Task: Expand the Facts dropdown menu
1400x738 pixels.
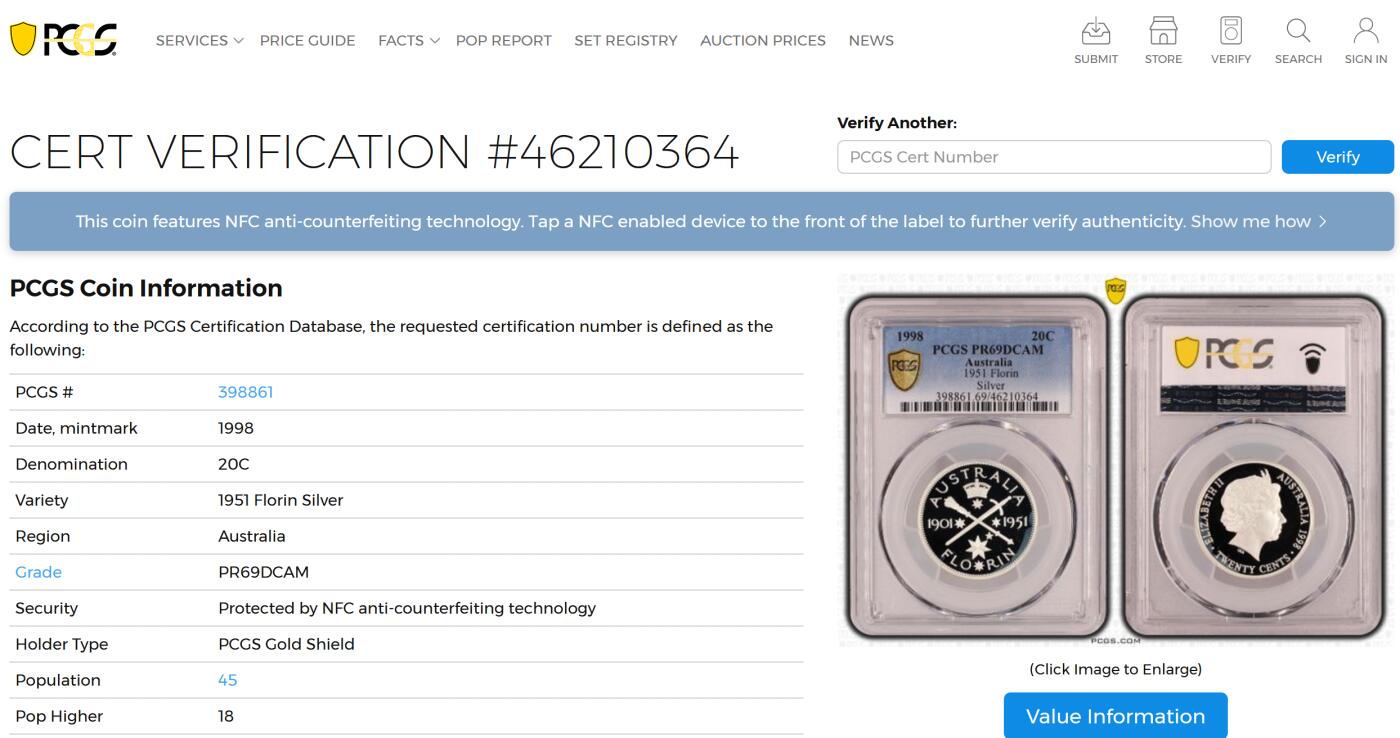Action: coord(408,41)
